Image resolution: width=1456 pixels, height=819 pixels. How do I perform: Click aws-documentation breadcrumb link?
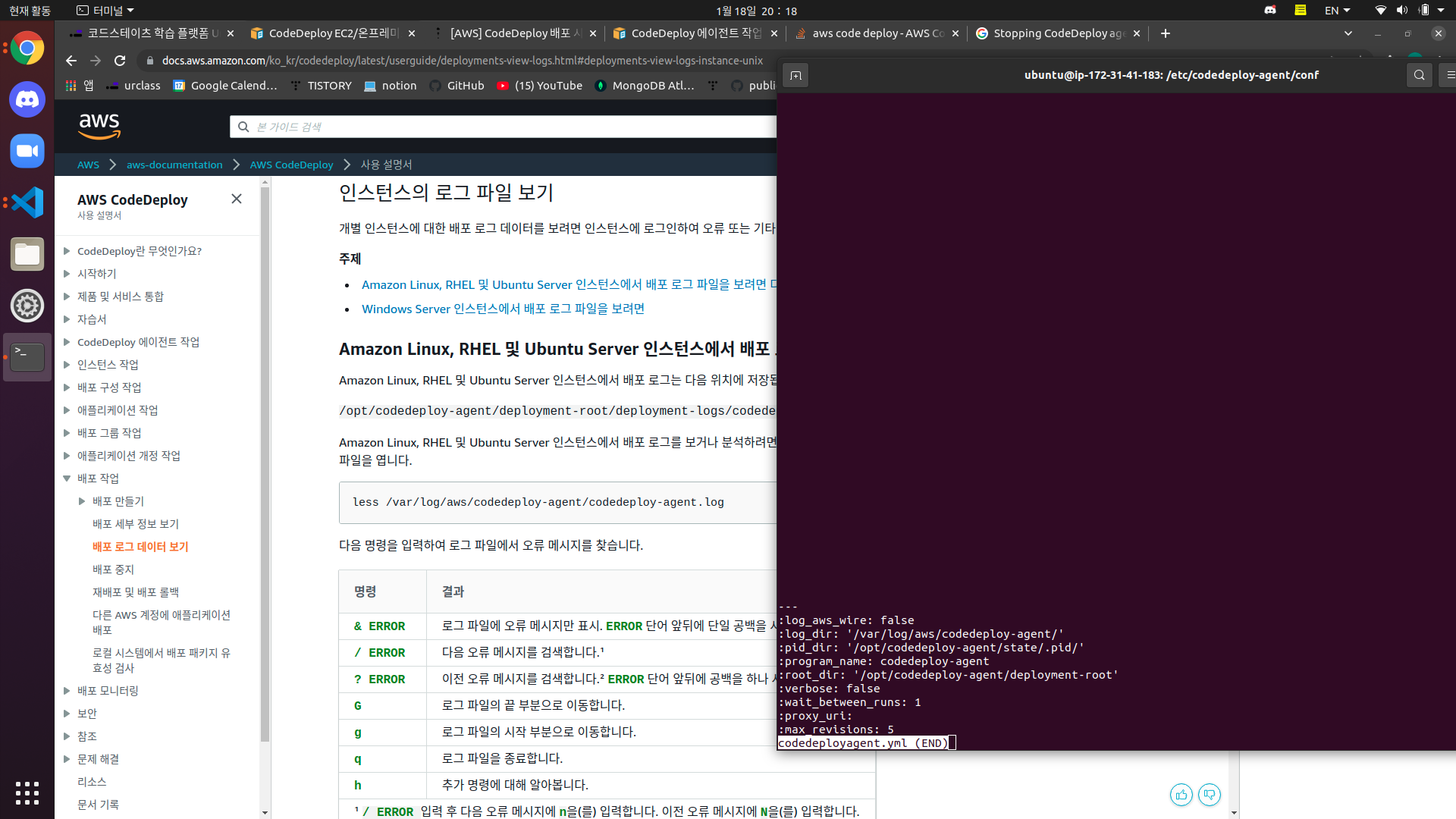[x=174, y=165]
